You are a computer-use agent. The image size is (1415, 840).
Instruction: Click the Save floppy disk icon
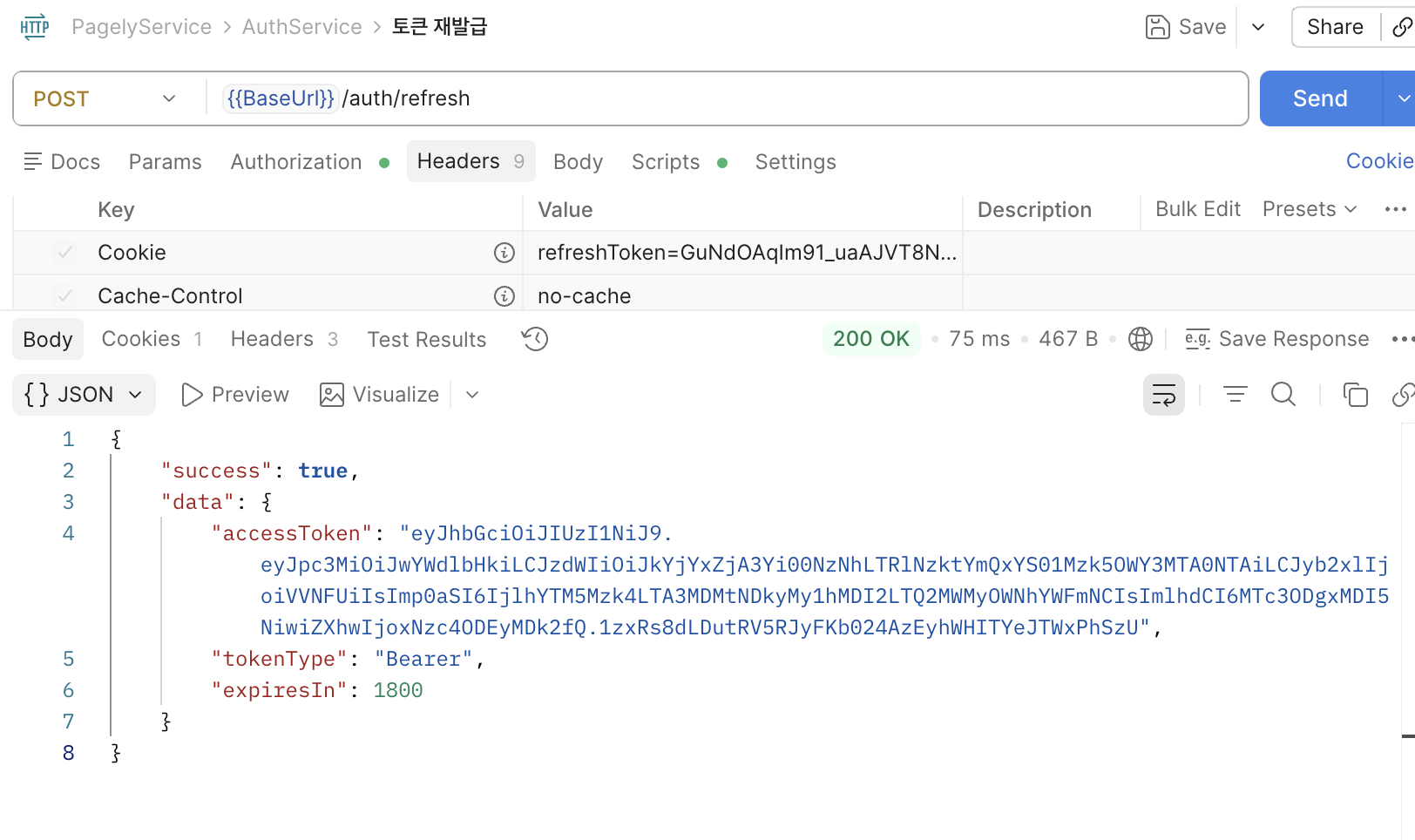pyautogui.click(x=1157, y=27)
